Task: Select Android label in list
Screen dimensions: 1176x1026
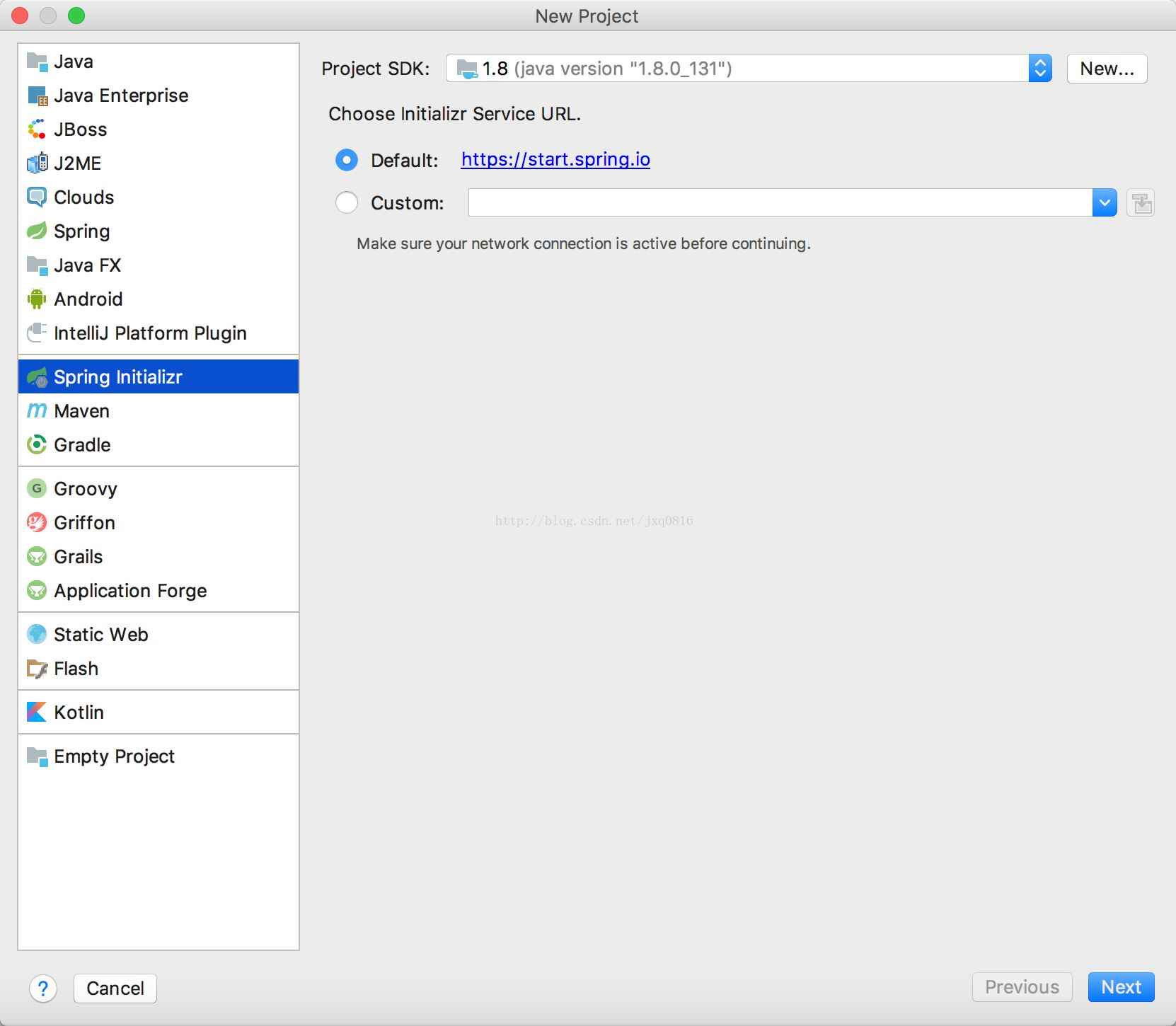Action: pyautogui.click(x=88, y=299)
